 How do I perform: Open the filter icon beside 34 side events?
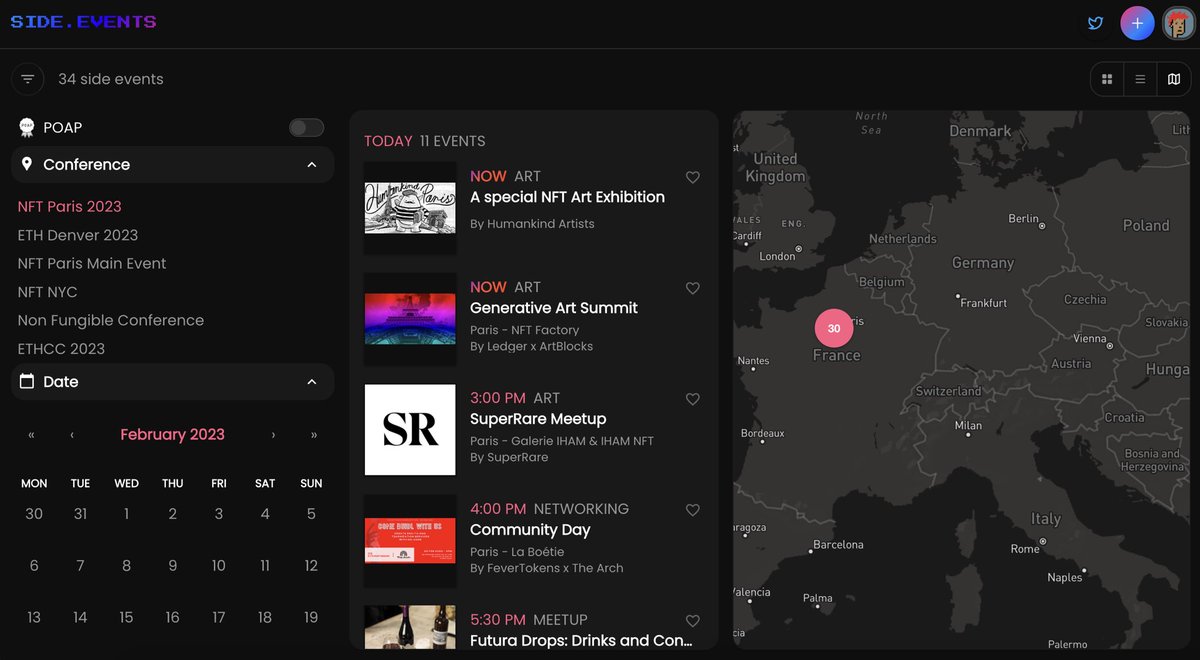pos(27,79)
